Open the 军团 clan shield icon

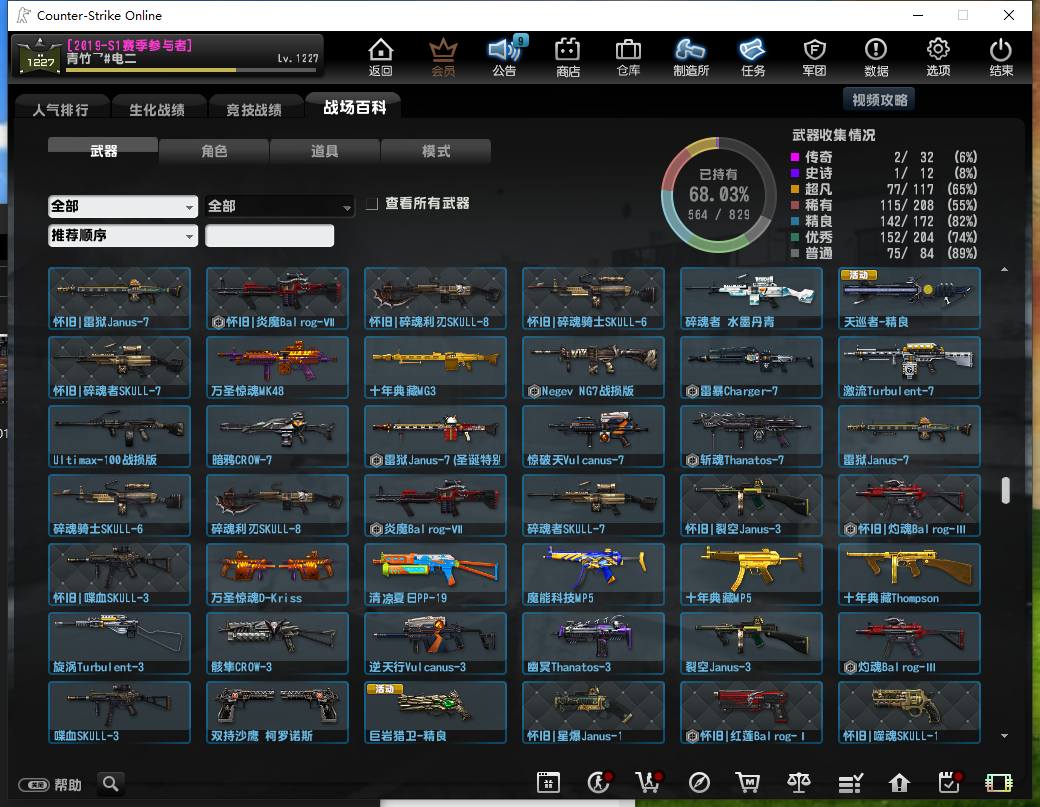(814, 57)
